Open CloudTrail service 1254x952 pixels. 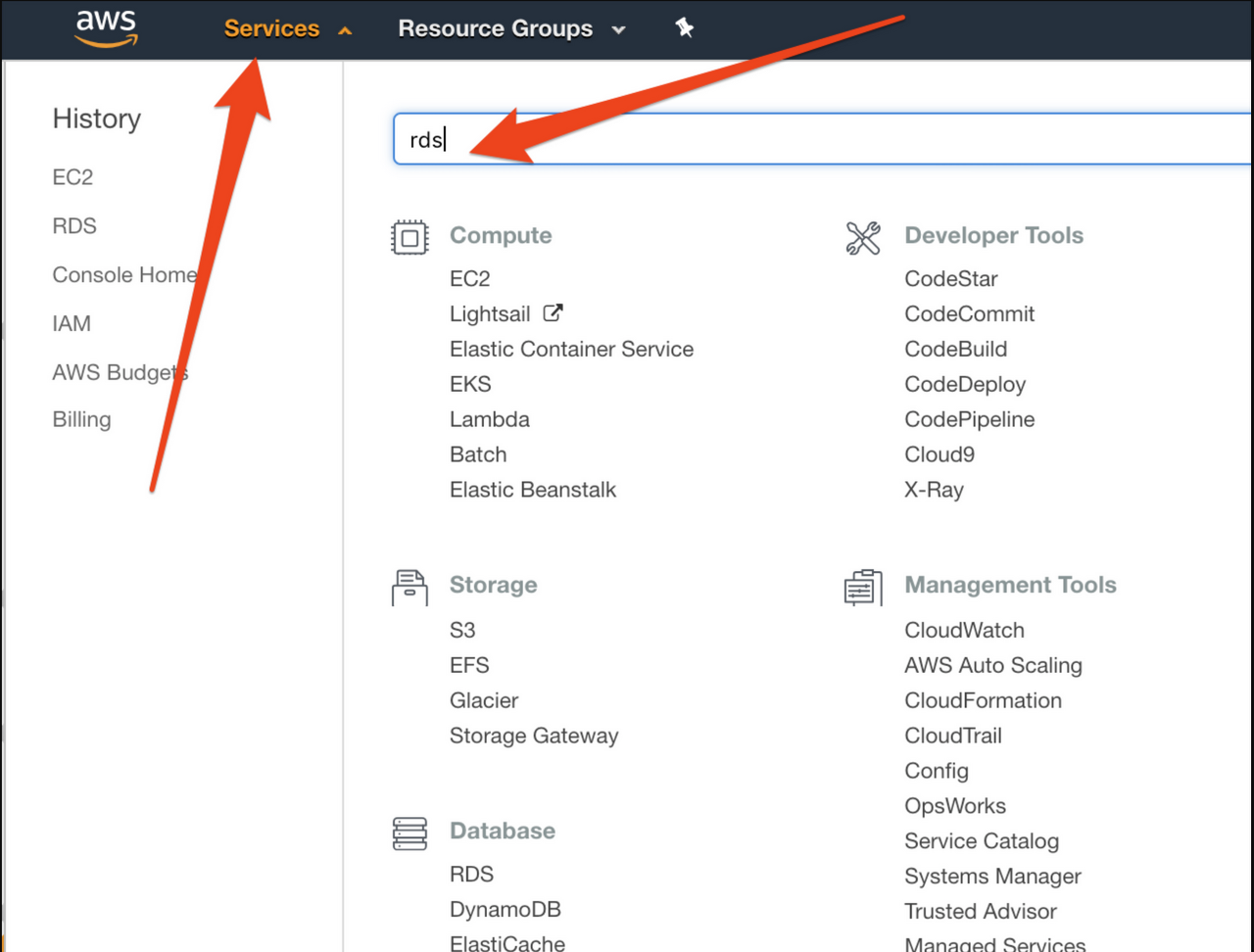953,737
